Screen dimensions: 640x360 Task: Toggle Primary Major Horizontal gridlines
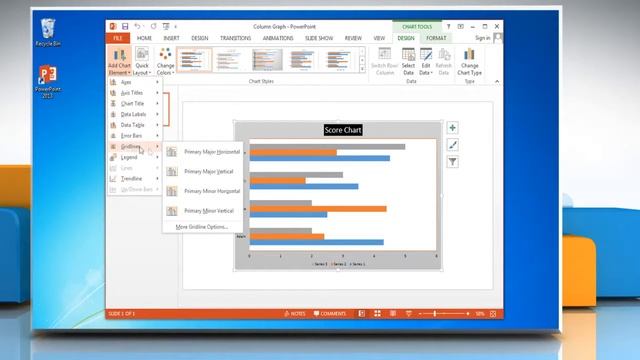click(x=203, y=152)
